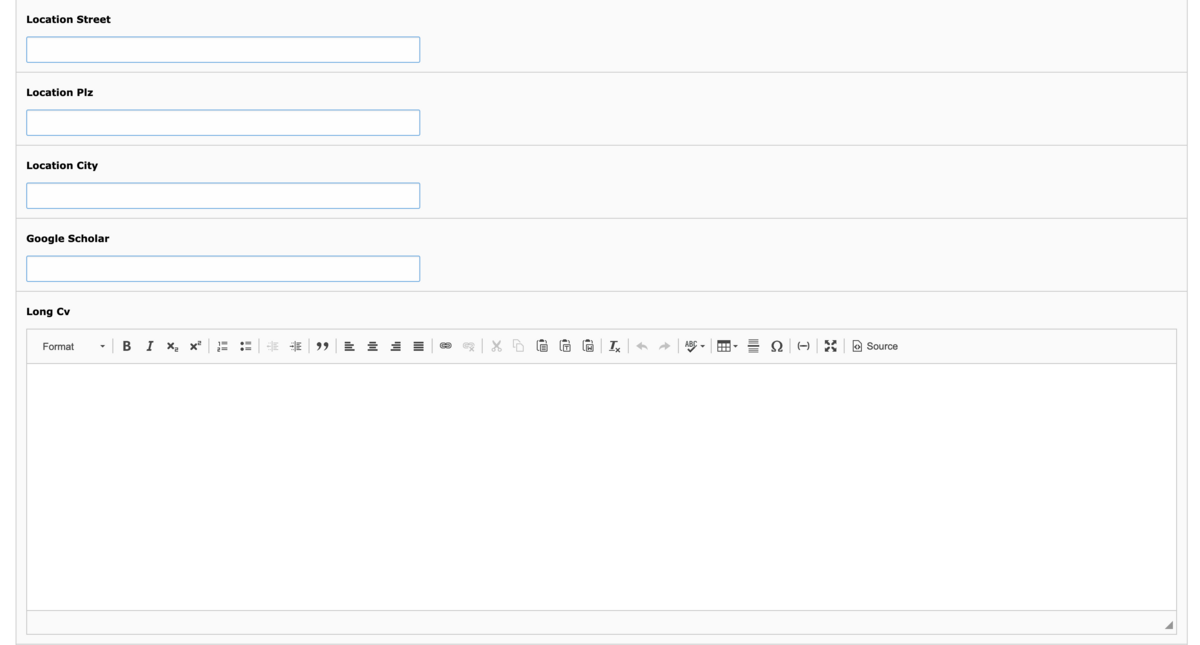Image resolution: width=1200 pixels, height=645 pixels.
Task: Insert special character using omega icon
Action: (776, 346)
